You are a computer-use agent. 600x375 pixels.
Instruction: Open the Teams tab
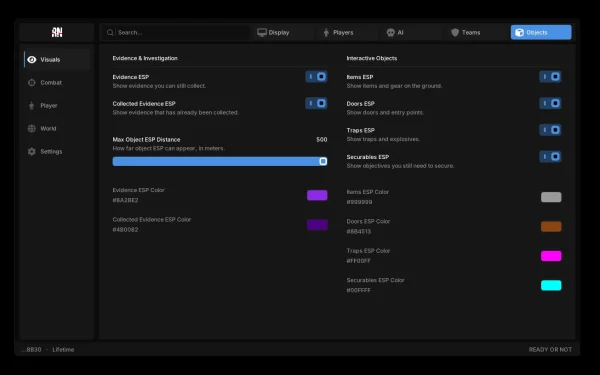coord(476,33)
